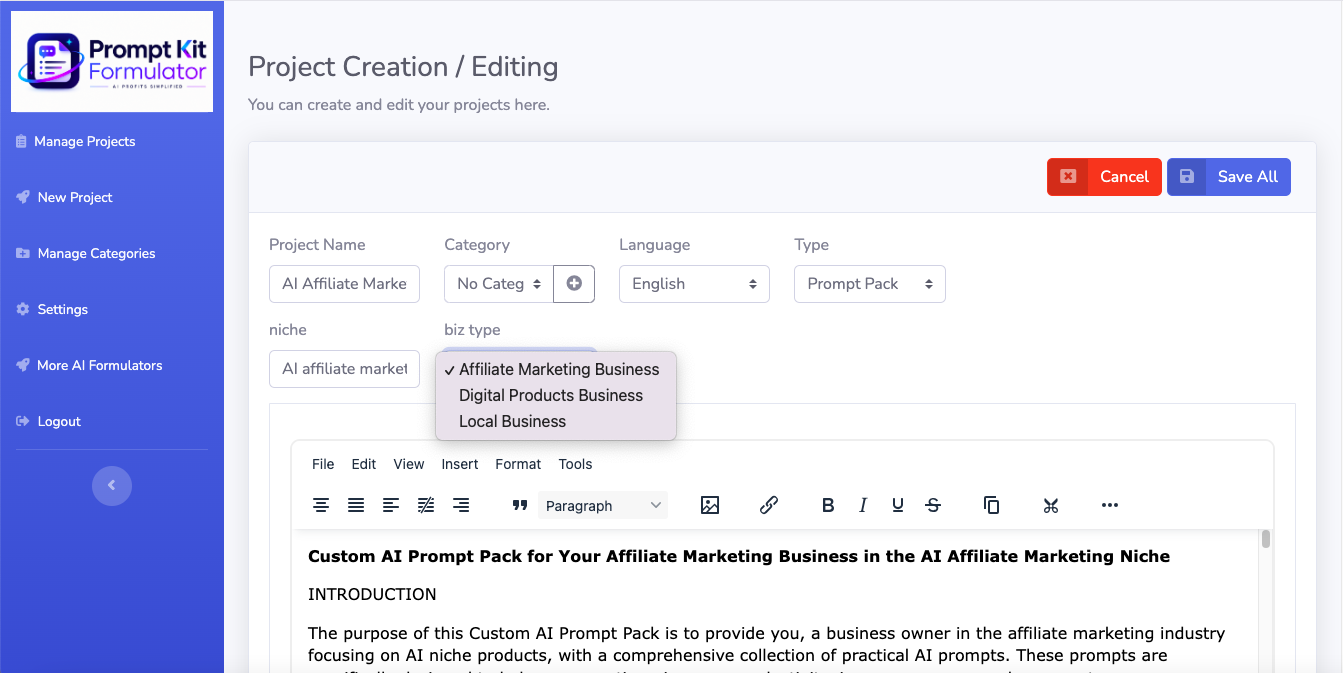This screenshot has height=673, width=1343.
Task: Click the INTRODUCTION heading in editor
Action: [372, 594]
